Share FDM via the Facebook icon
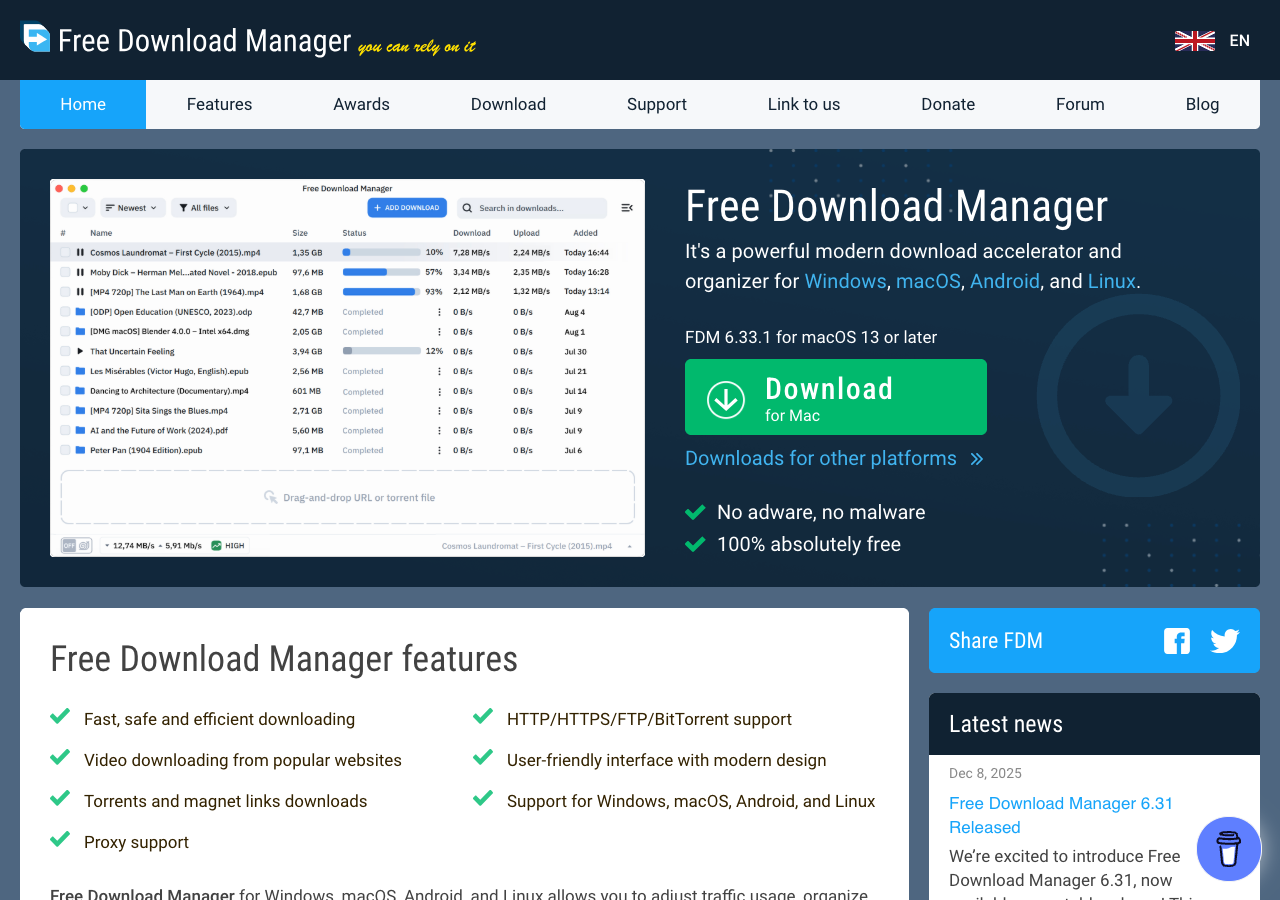Image resolution: width=1280 pixels, height=900 pixels. [1177, 641]
